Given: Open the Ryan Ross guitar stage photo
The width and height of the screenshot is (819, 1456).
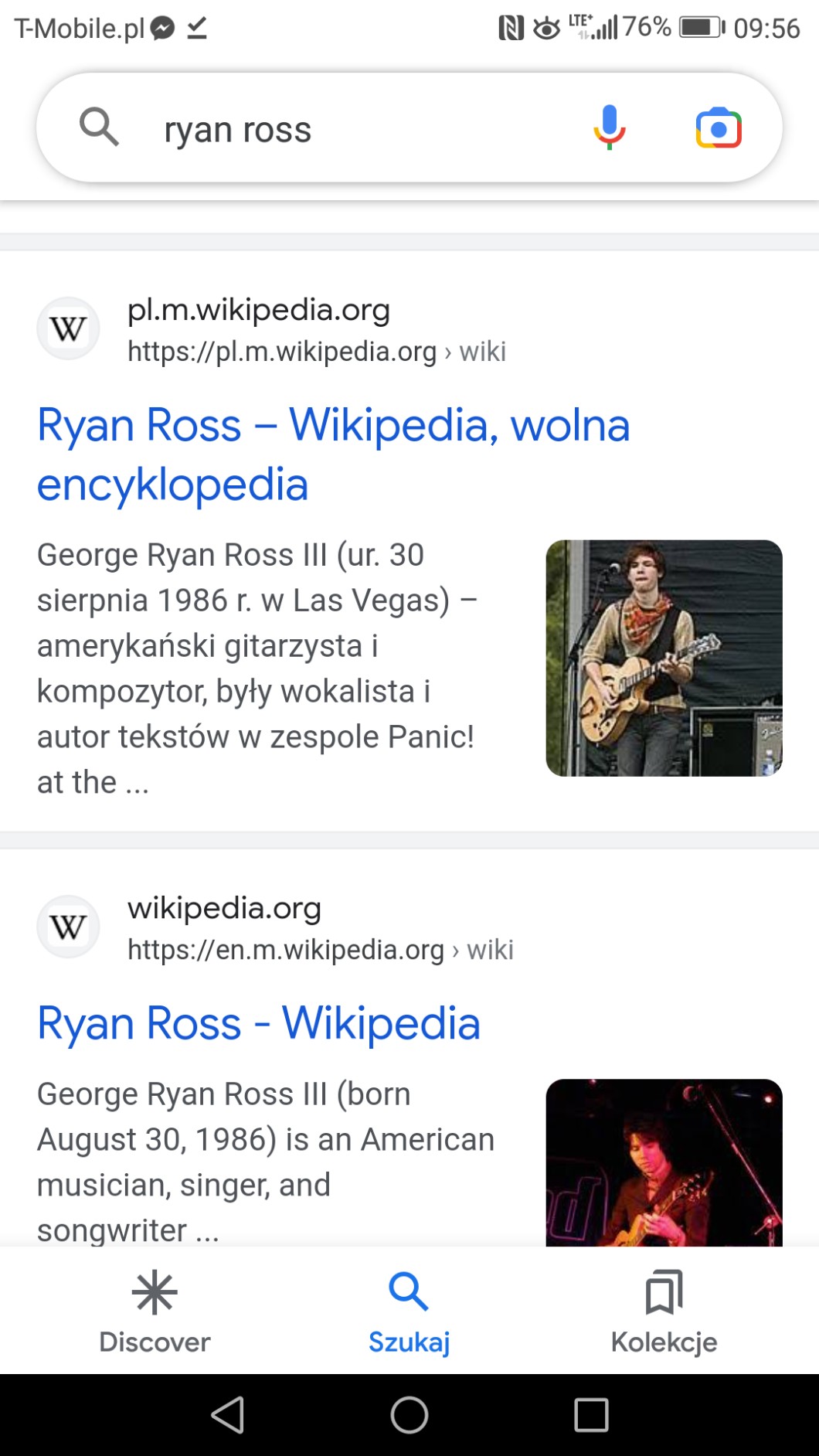Looking at the screenshot, I should pos(664,658).
